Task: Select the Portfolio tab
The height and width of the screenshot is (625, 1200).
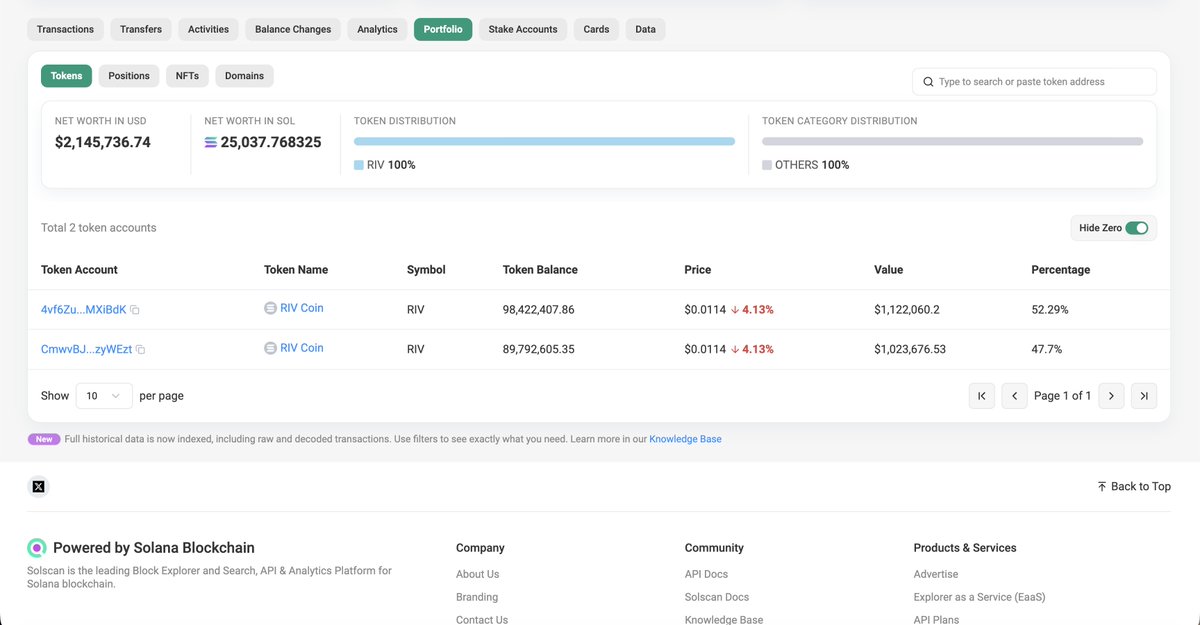Action: (443, 29)
